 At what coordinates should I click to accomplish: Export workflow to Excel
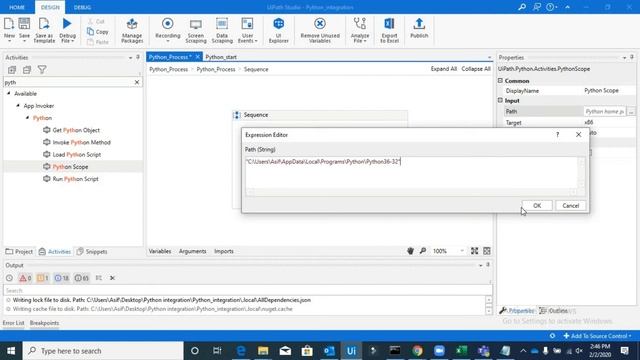point(389,30)
